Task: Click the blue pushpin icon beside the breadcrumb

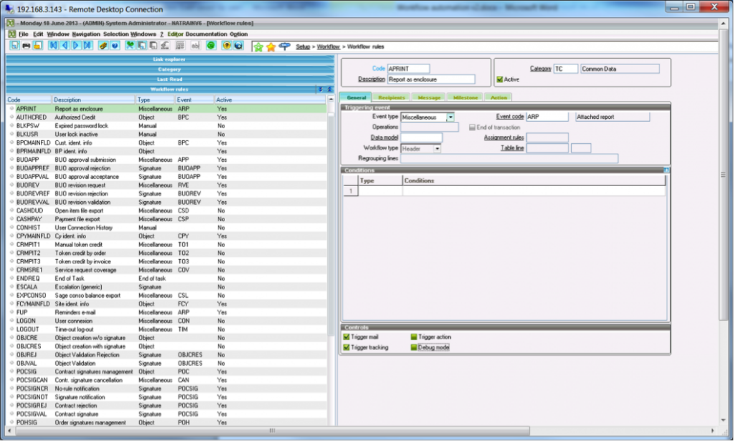Action: click(284, 46)
